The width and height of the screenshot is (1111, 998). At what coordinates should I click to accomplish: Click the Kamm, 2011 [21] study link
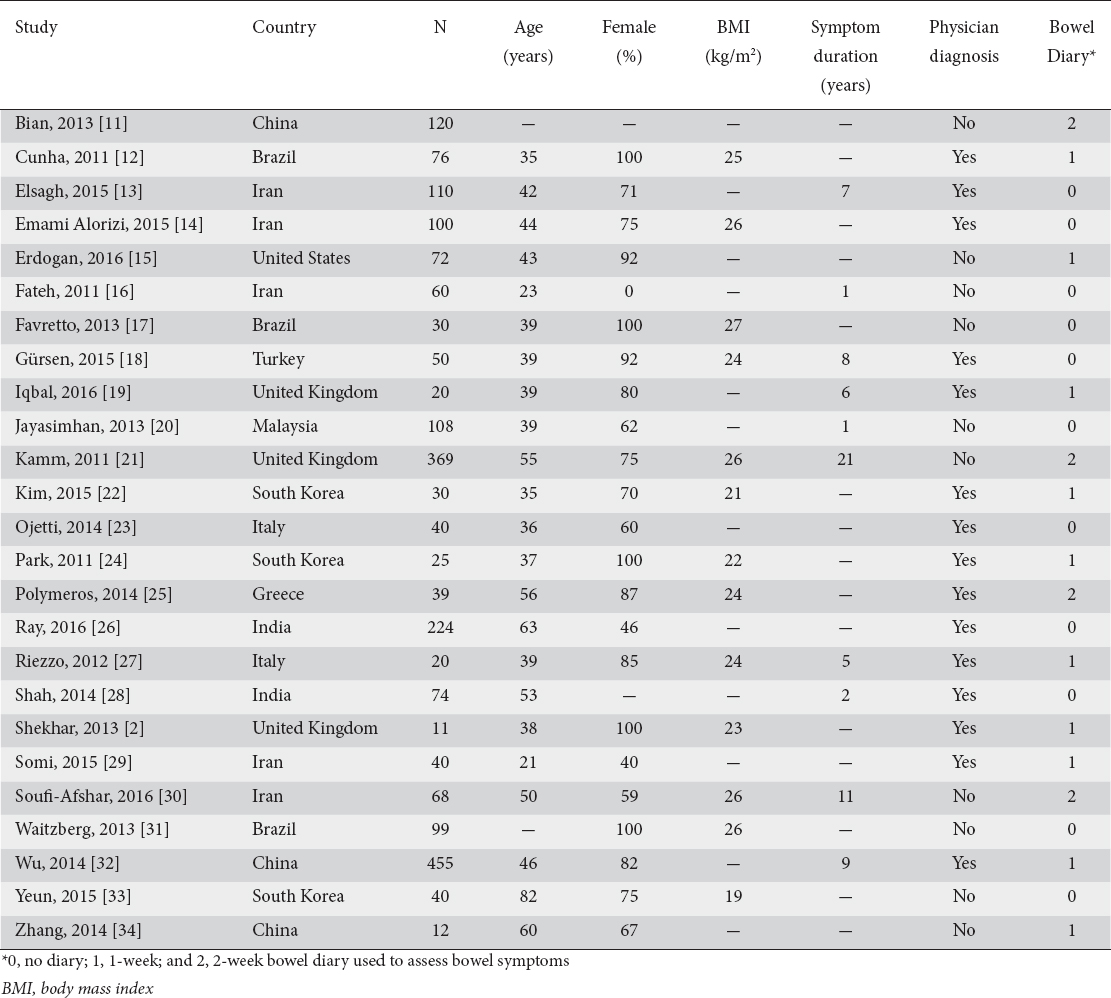click(79, 460)
